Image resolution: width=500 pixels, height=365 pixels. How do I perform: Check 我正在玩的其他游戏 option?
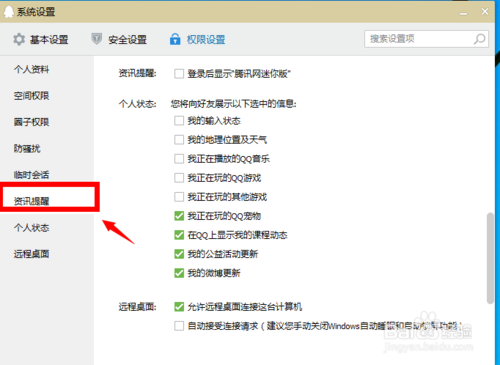(x=179, y=197)
